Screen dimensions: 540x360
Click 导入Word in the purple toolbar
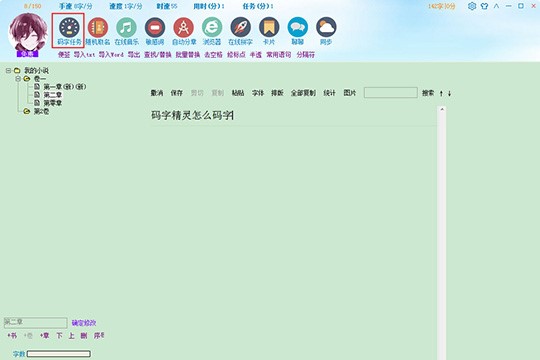tap(111, 54)
